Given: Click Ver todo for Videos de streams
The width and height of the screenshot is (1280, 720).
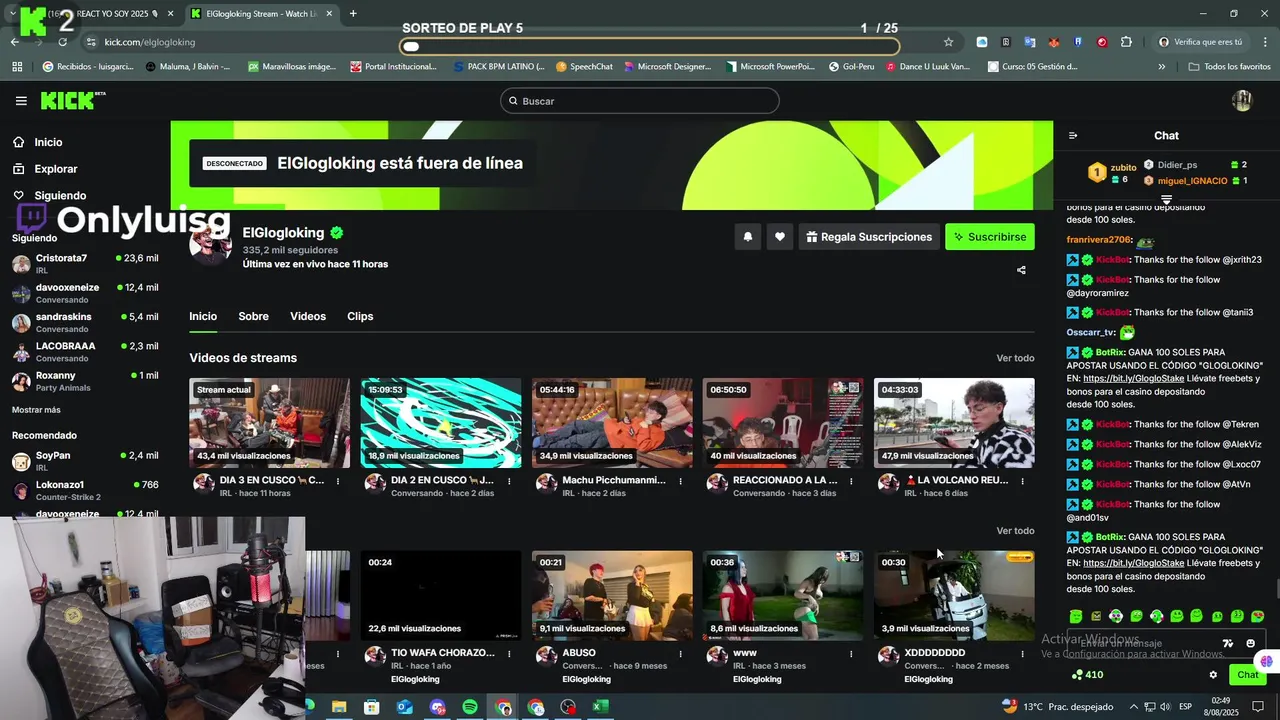Looking at the screenshot, I should coord(1015,358).
